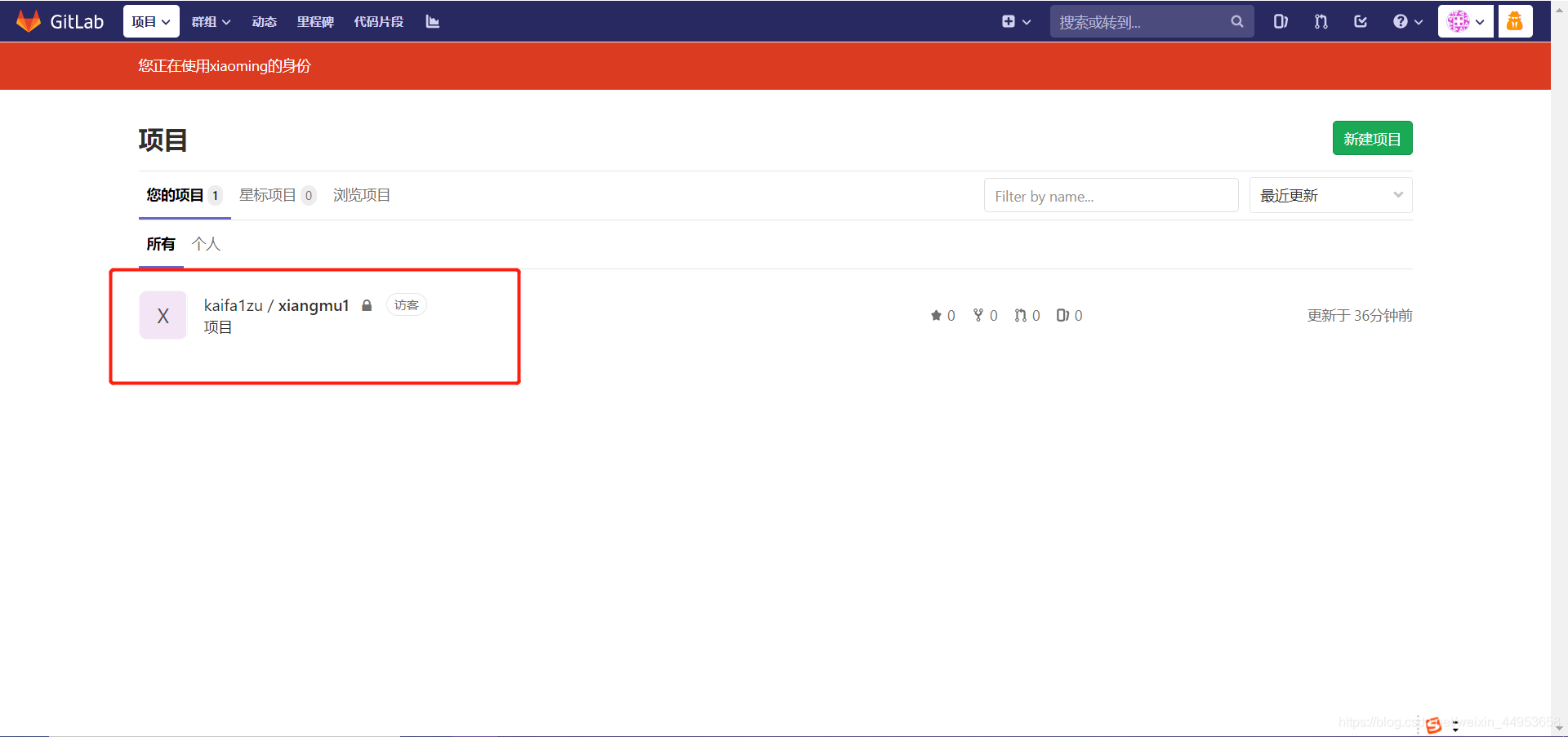
Task: Open merge requests icon in navbar
Action: pos(1321,21)
